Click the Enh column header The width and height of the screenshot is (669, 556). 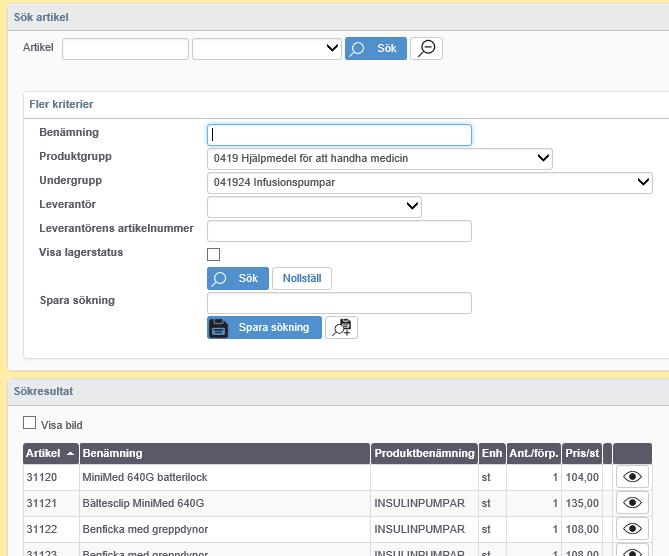[x=492, y=453]
